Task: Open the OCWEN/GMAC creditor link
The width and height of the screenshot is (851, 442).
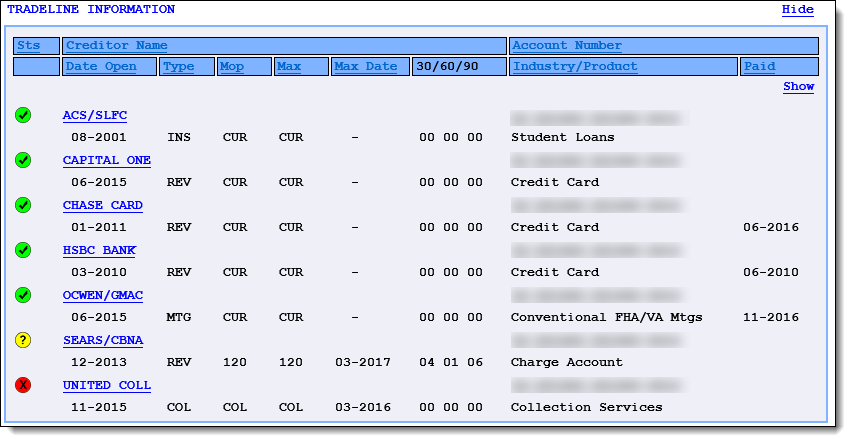Action: [103, 295]
